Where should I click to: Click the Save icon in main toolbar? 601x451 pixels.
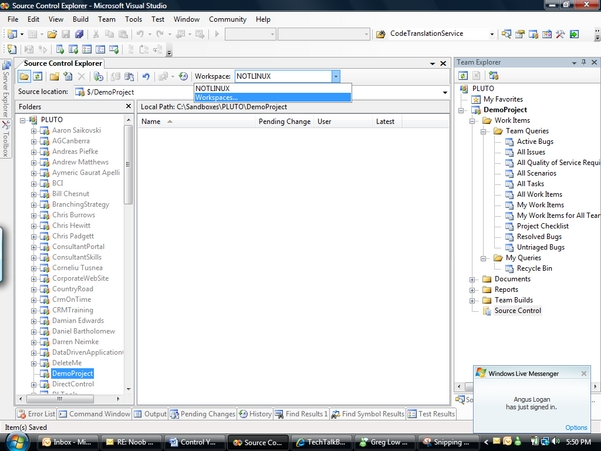click(66, 34)
